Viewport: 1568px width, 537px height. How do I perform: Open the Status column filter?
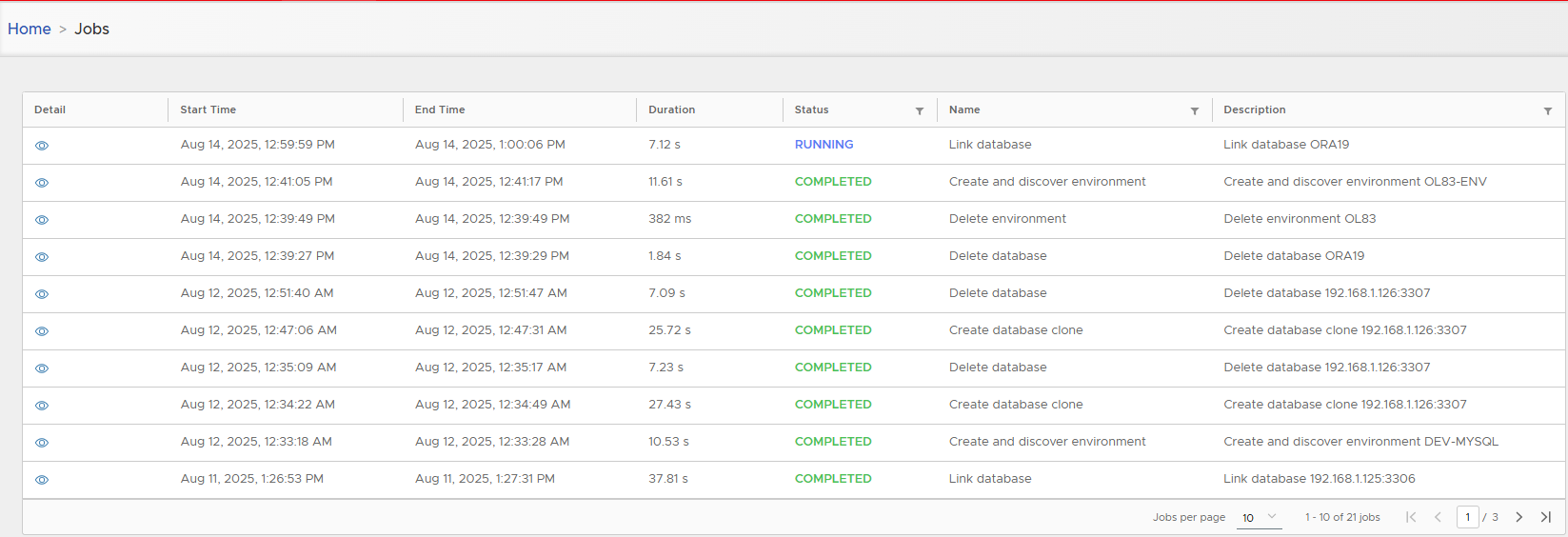pos(920,111)
